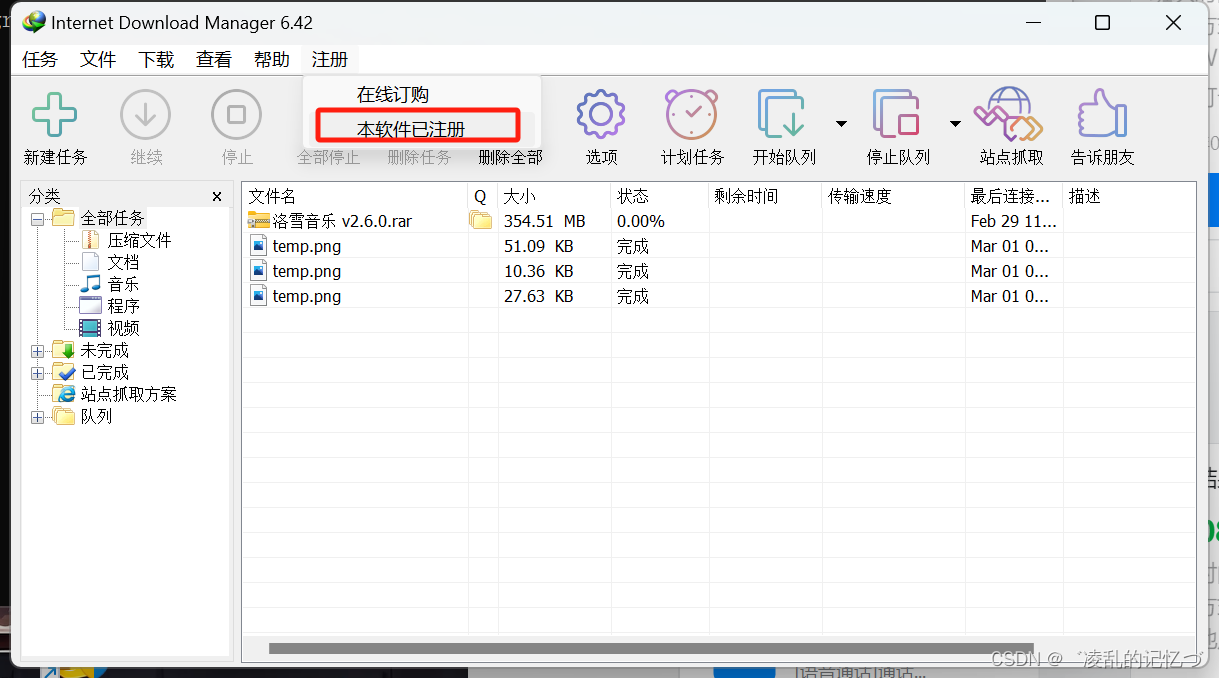
Task: Click the 删除任务 (Delete Task) icon
Action: pyautogui.click(x=419, y=158)
